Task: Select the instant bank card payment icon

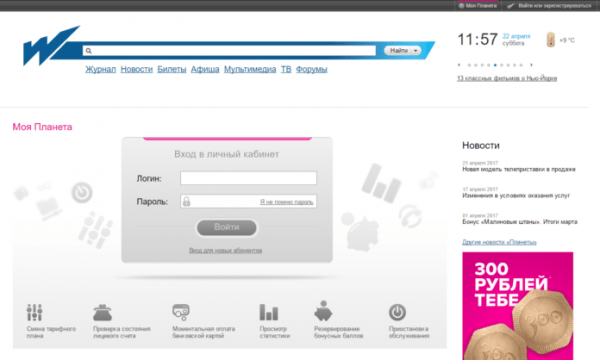Action: 181,312
